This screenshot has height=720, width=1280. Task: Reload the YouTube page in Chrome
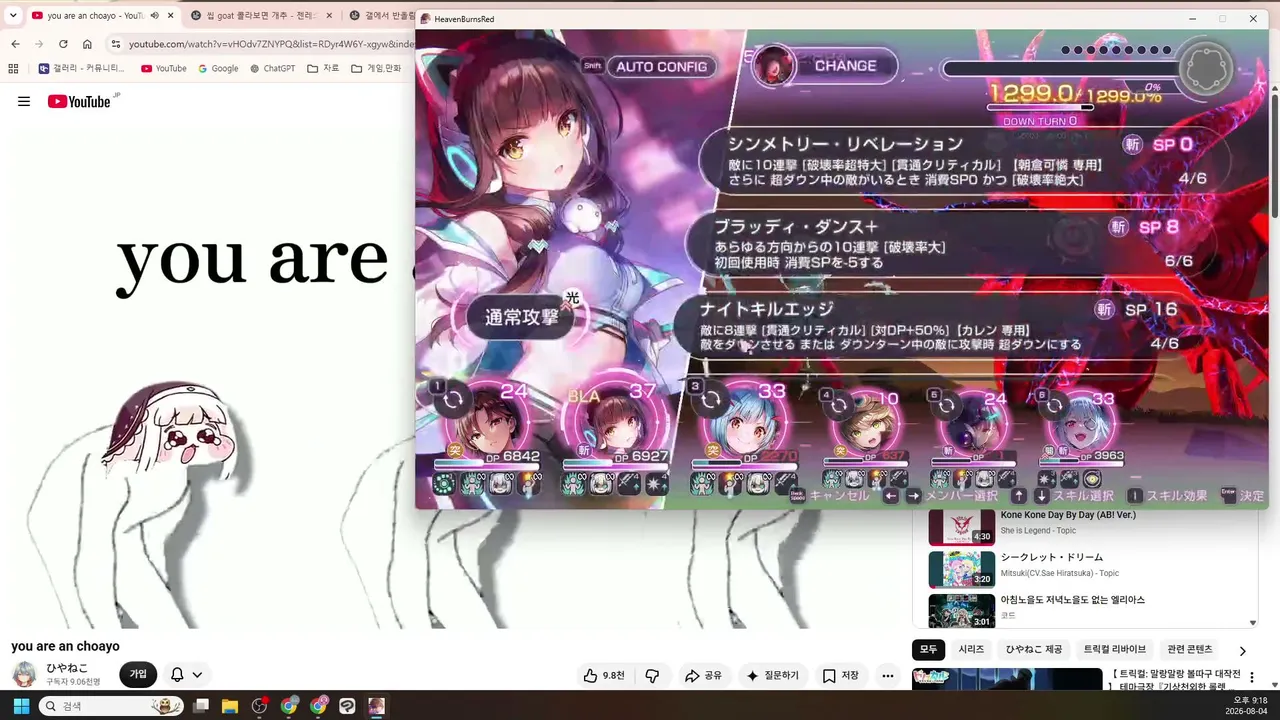click(x=63, y=44)
